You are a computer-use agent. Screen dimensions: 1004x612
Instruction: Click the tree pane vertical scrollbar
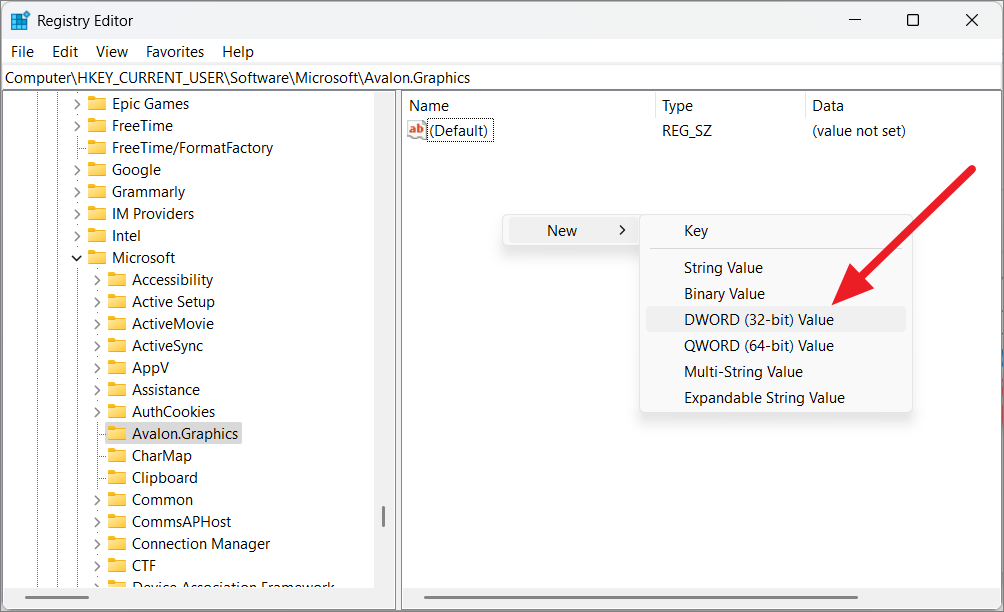pyautogui.click(x=383, y=516)
